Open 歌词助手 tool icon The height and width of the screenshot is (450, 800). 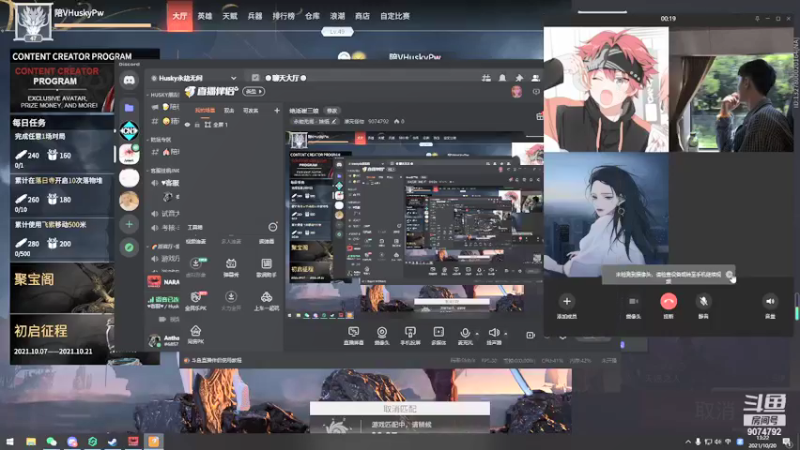pos(266,267)
